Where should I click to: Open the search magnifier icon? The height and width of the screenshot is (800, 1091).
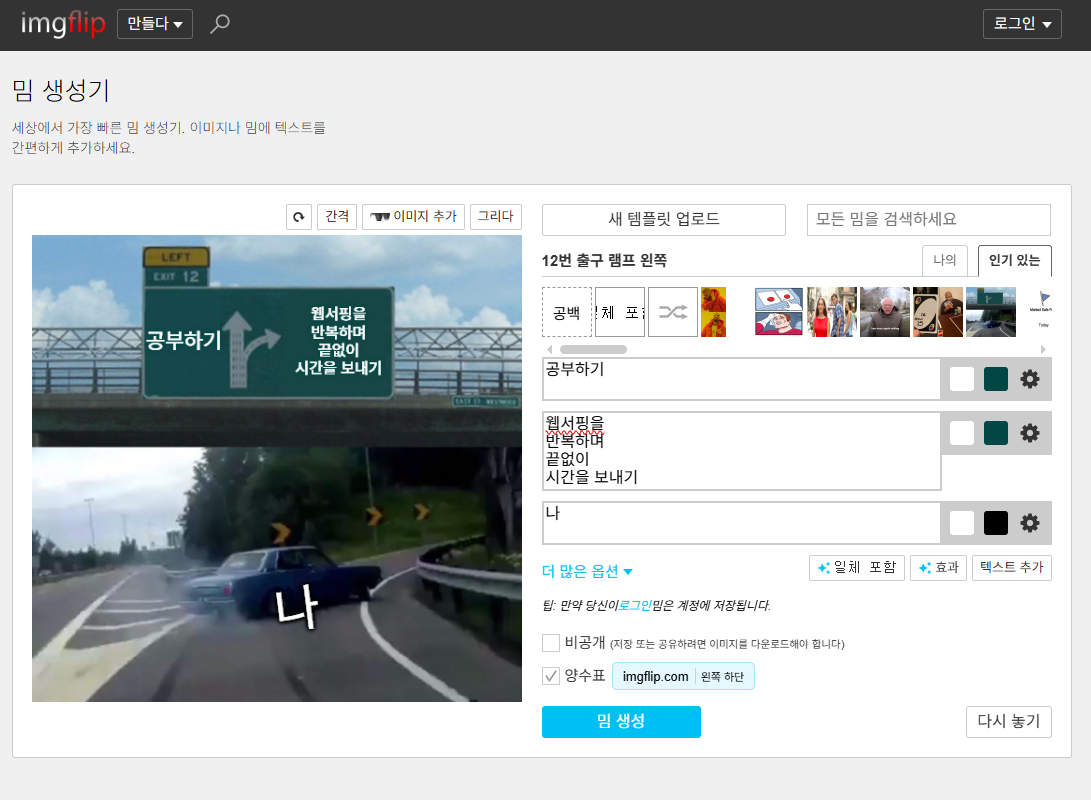(220, 24)
